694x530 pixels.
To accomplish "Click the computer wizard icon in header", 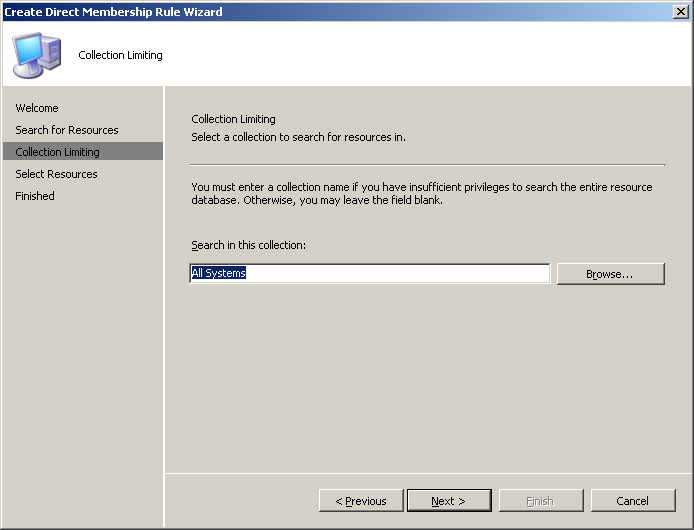I will (36, 55).
